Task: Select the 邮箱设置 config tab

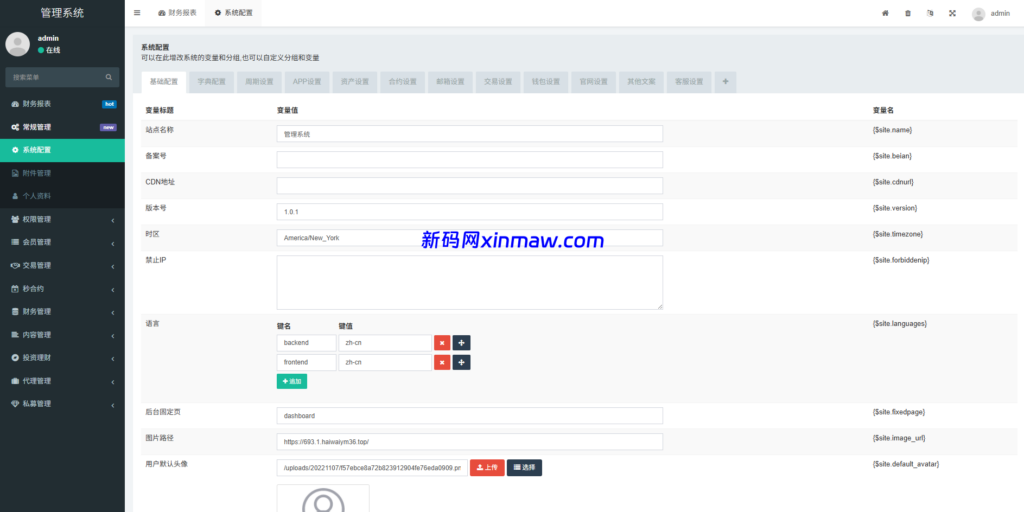Action: tap(450, 82)
